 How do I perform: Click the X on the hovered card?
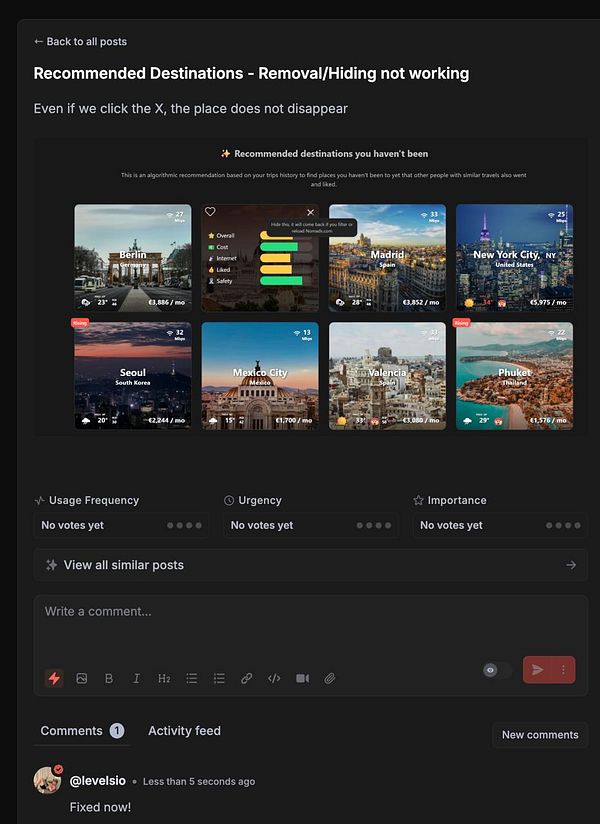311,212
